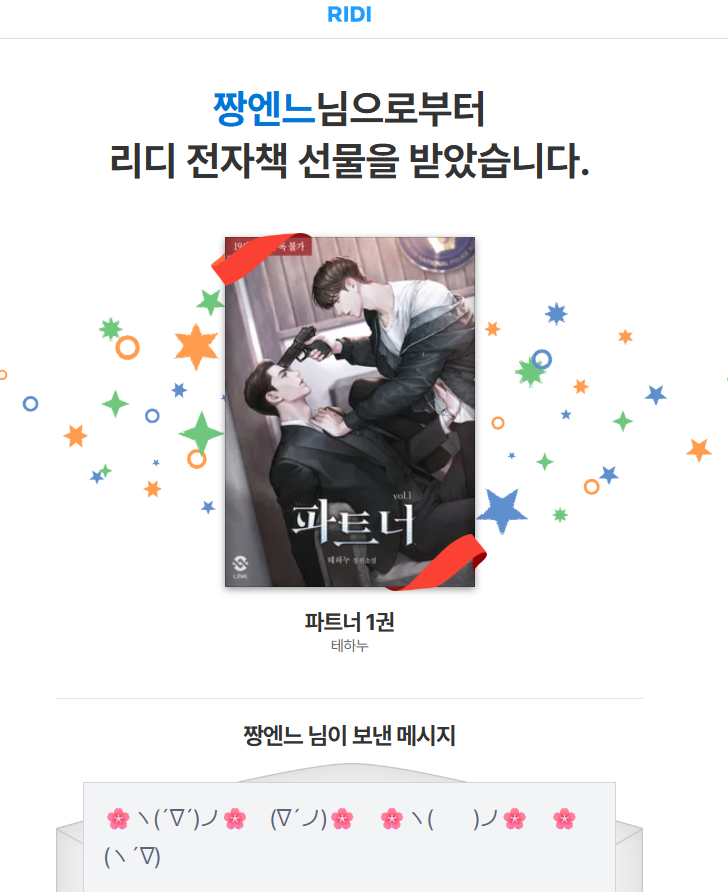This screenshot has width=728, height=892.
Task: Click the blue sender name 짱엔느
Action: pos(264,109)
